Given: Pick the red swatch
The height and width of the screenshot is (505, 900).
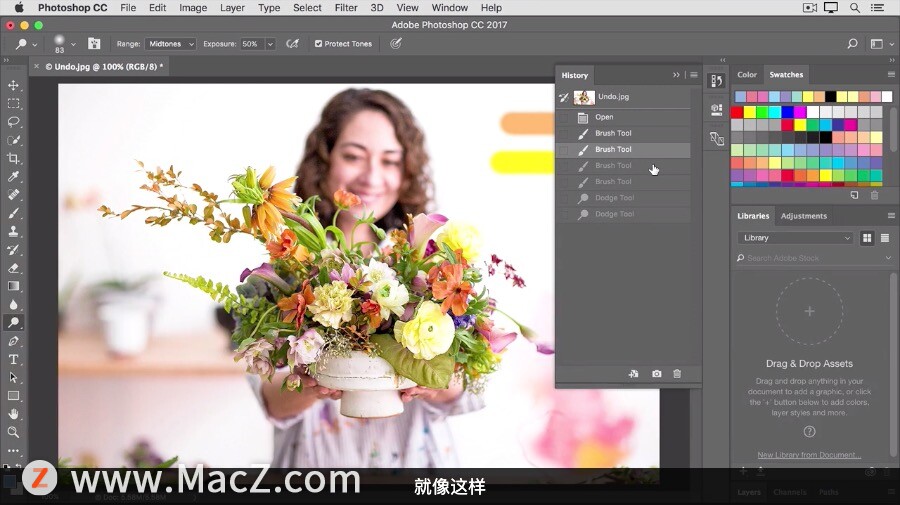Looking at the screenshot, I should point(737,112).
